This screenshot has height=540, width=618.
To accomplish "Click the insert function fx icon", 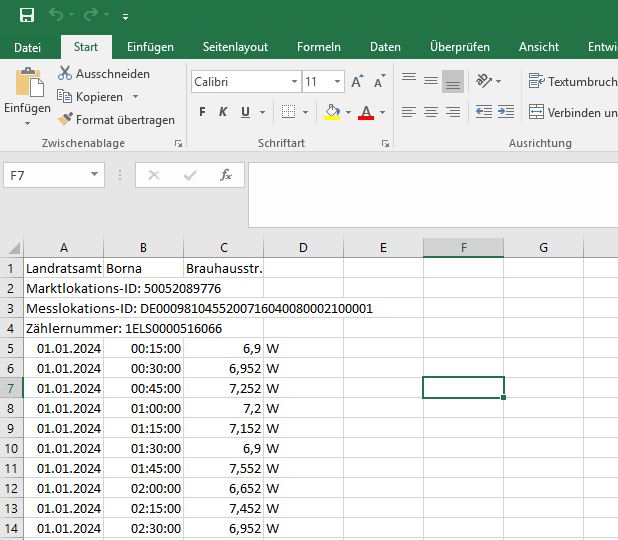I will [226, 175].
